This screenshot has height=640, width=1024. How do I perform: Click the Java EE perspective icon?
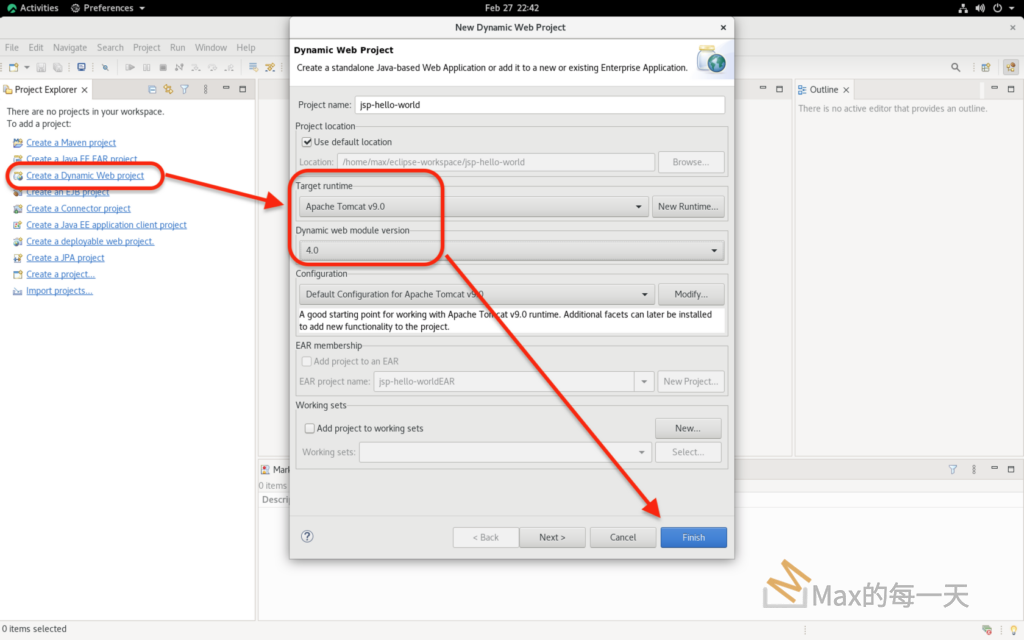click(x=1010, y=67)
